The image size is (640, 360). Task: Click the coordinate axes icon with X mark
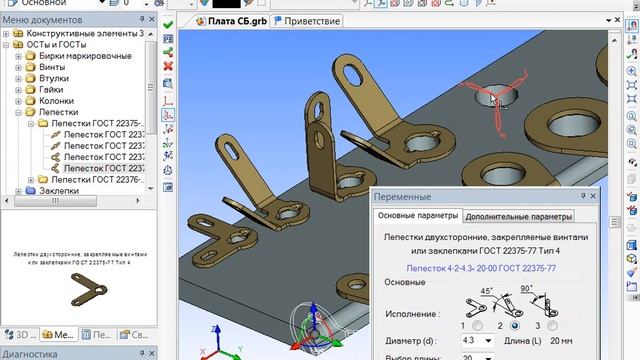click(x=168, y=130)
